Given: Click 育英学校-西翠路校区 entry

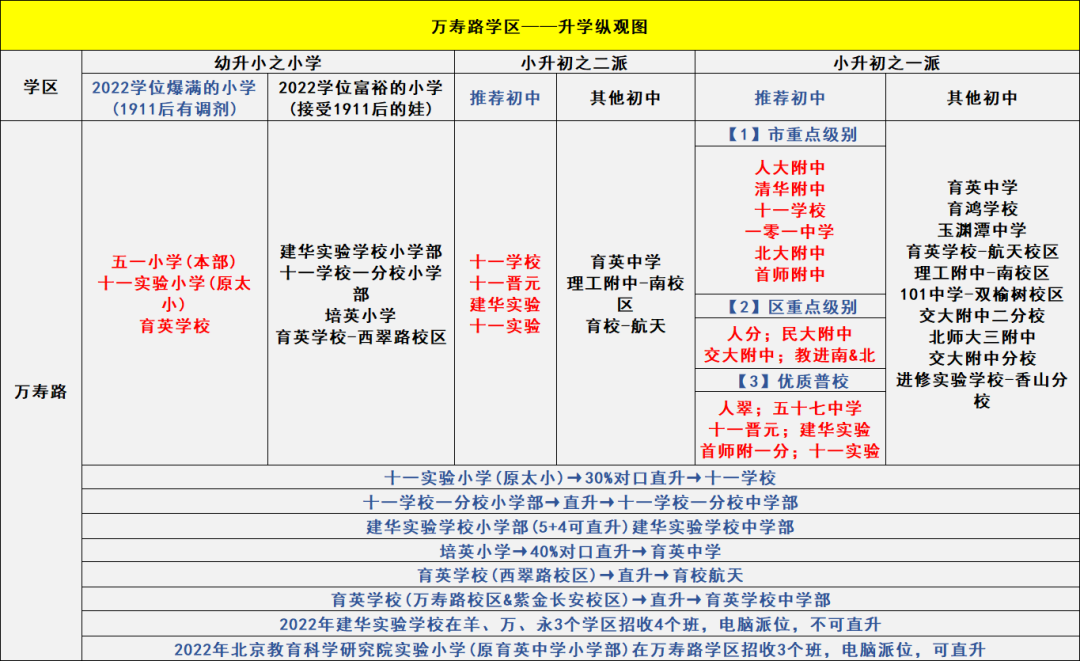Looking at the screenshot, I should click(361, 337).
